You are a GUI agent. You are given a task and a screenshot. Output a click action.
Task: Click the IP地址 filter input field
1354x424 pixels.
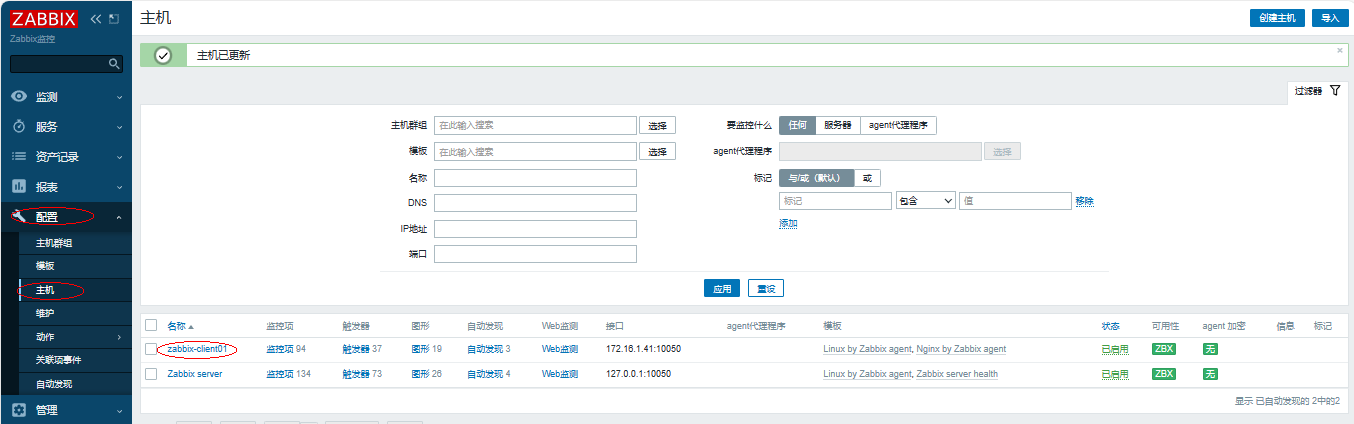tap(535, 229)
